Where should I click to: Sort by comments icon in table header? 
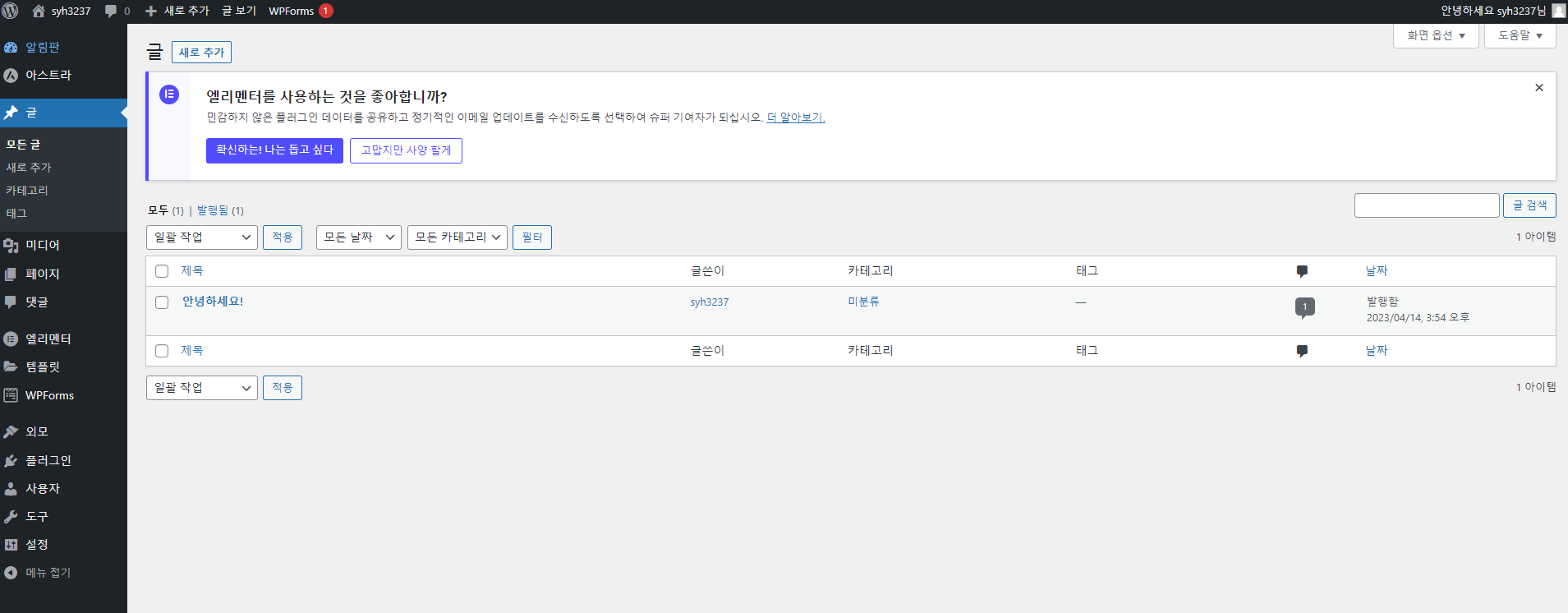click(1302, 271)
